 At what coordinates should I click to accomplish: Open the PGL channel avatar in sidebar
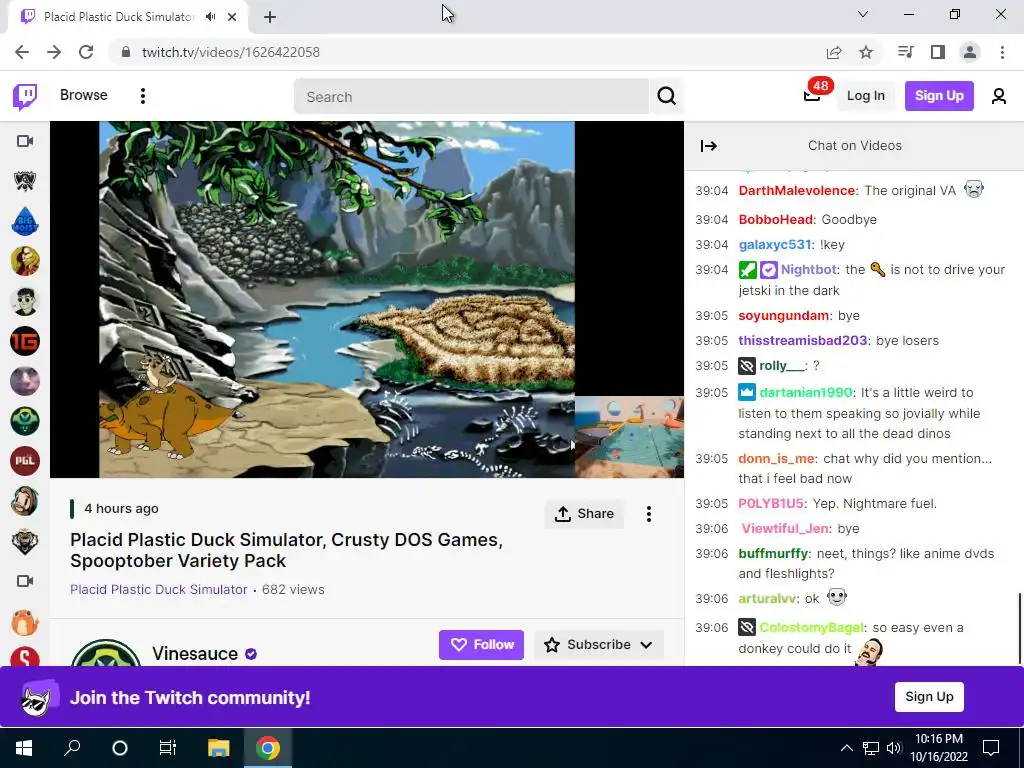click(25, 461)
